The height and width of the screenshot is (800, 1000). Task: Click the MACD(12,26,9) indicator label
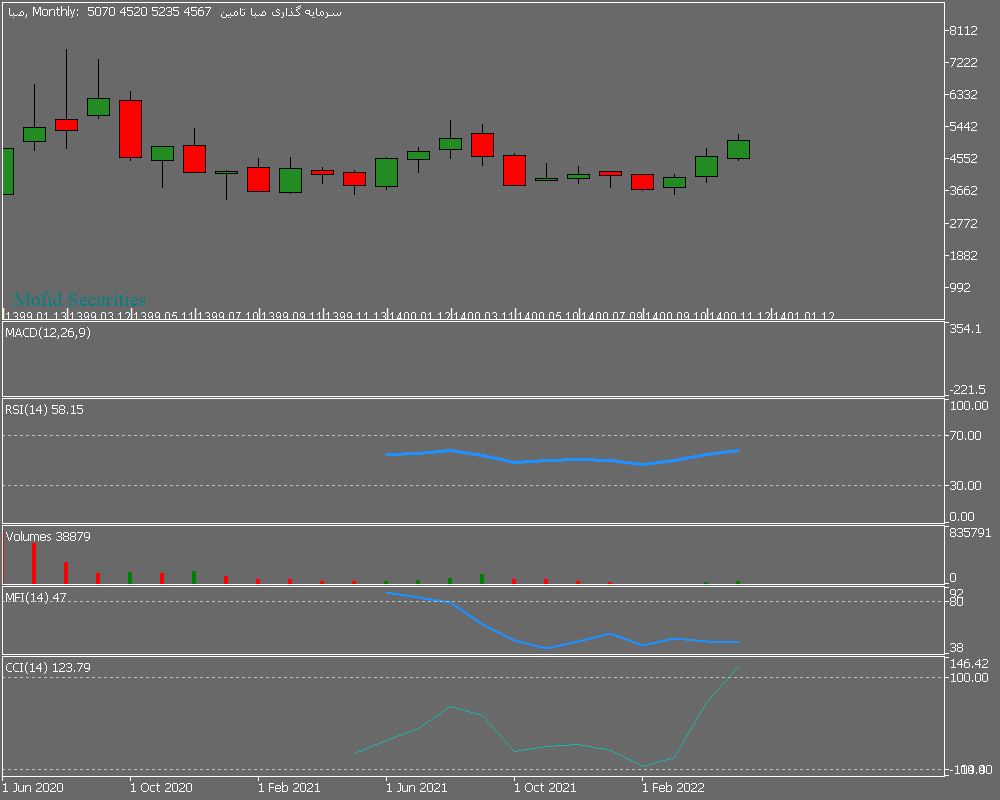click(48, 332)
